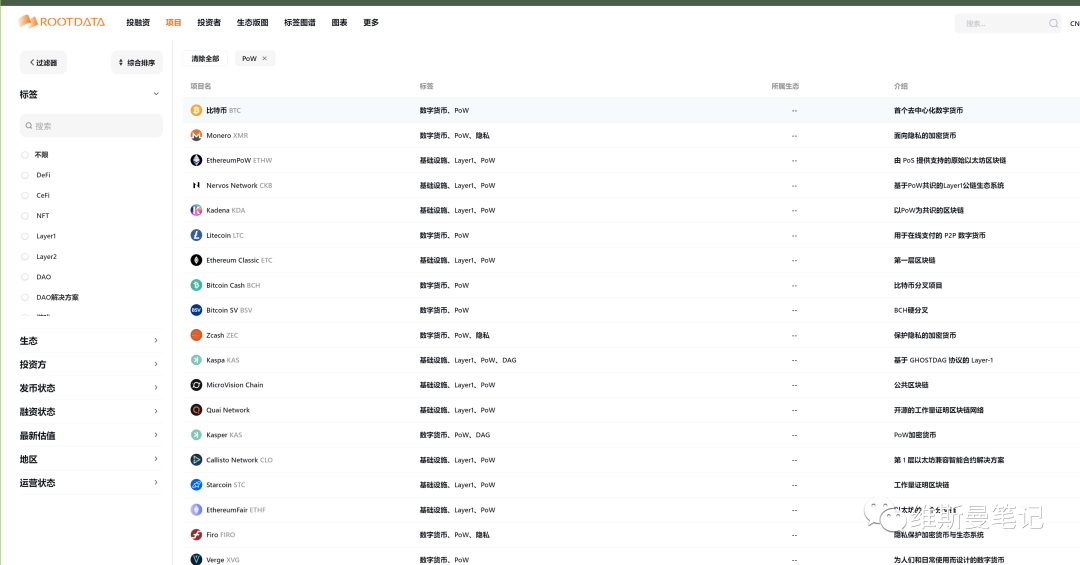Click the 过滤器 collapse button
The height and width of the screenshot is (565, 1080).
tap(43, 63)
